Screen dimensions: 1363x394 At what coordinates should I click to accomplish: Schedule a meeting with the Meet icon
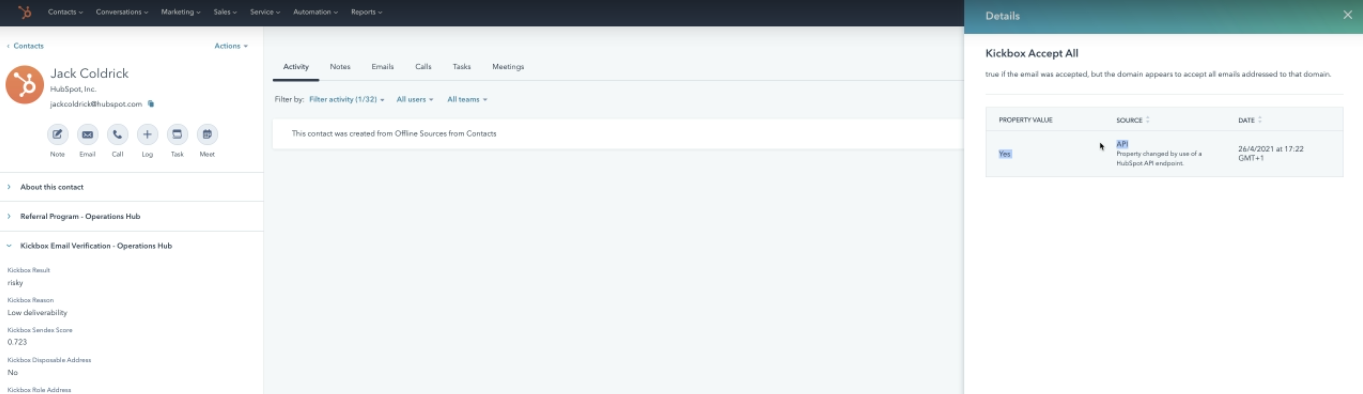pyautogui.click(x=207, y=134)
